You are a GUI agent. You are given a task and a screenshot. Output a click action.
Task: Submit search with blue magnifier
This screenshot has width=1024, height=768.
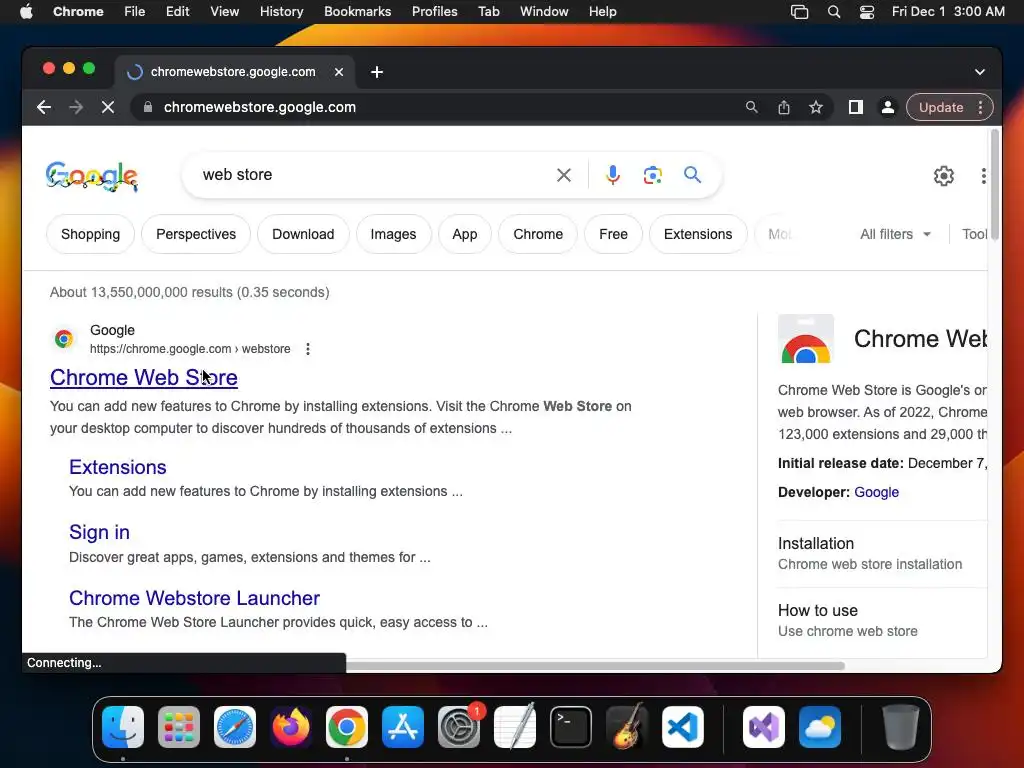[x=692, y=174]
